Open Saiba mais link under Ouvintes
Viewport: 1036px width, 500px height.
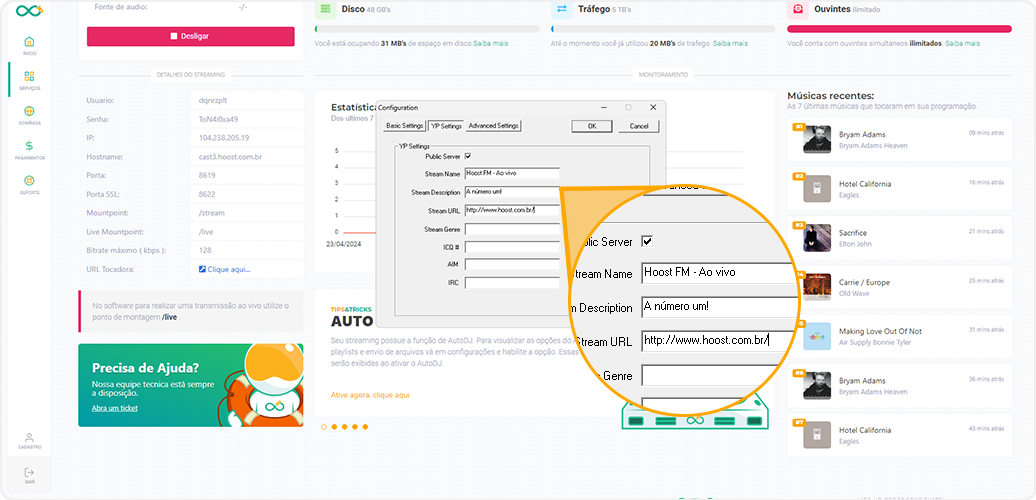tap(963, 44)
